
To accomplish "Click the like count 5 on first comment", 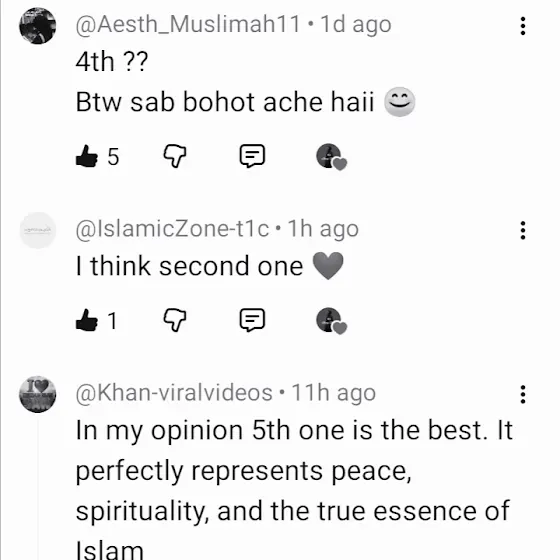I will pos(113,156).
